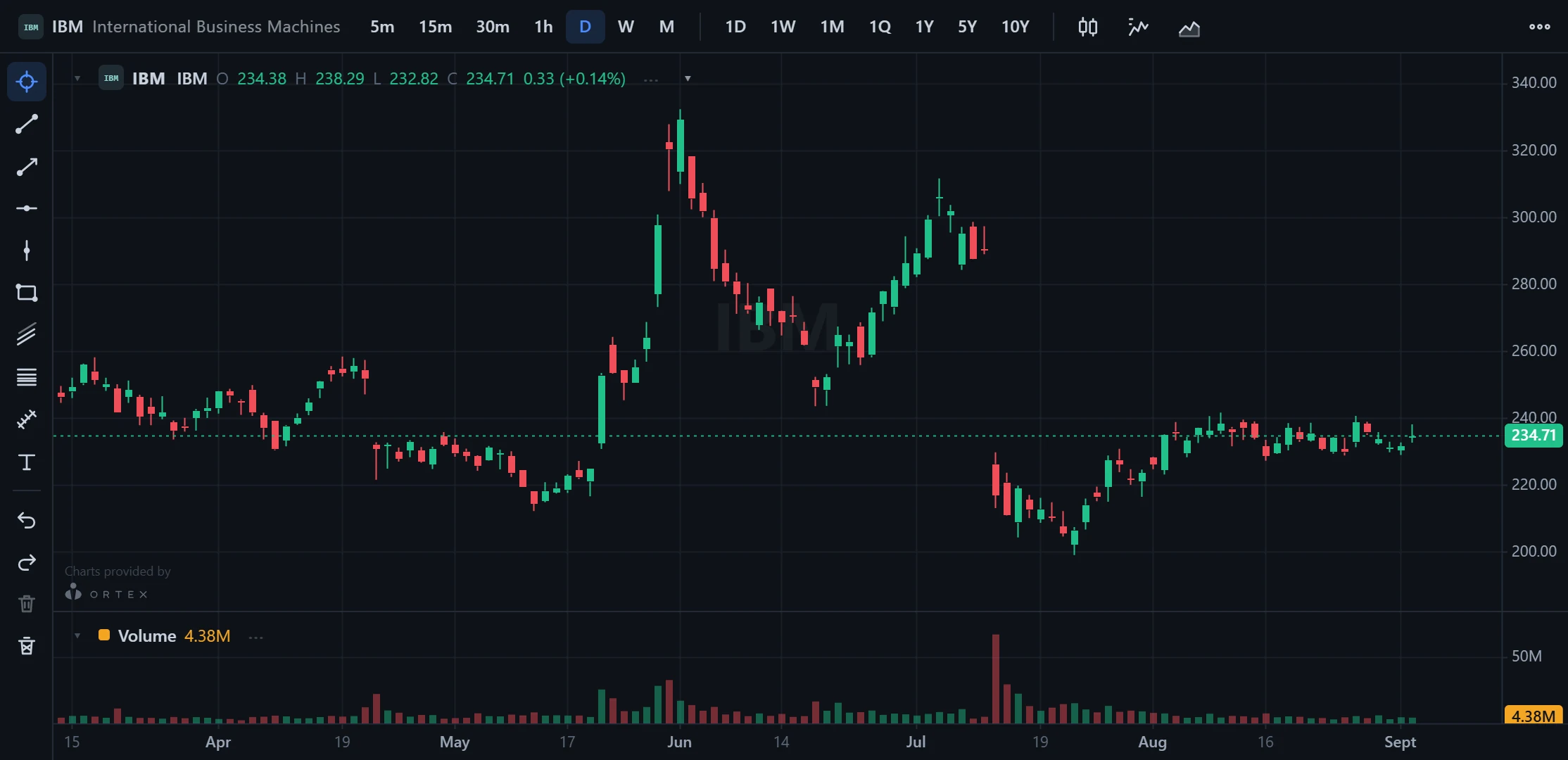The width and height of the screenshot is (1568, 760).
Task: Expand dropdown arrow after IBM legend values
Action: [688, 78]
